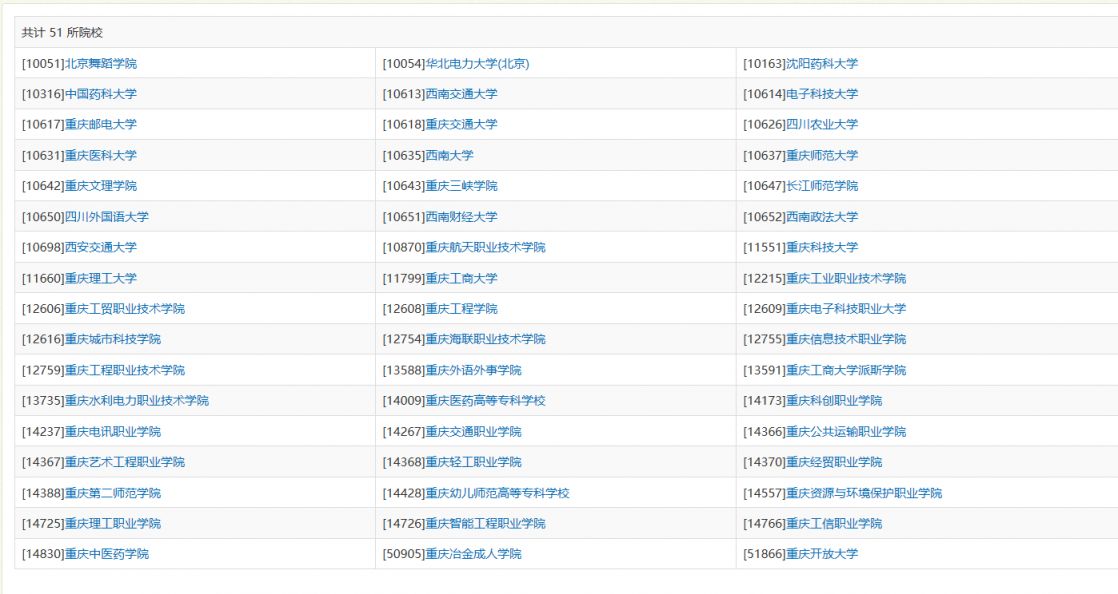The image size is (1118, 594).
Task: Click 重庆开放大学 link
Action: tap(822, 554)
